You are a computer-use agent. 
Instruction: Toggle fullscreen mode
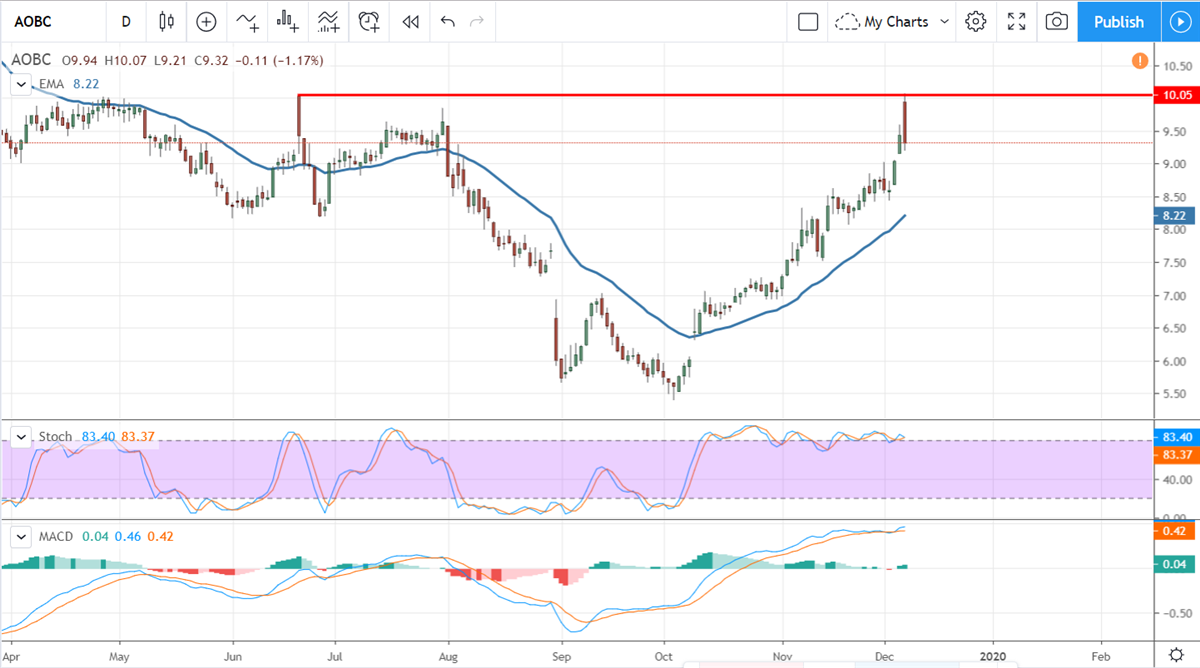click(x=1017, y=21)
